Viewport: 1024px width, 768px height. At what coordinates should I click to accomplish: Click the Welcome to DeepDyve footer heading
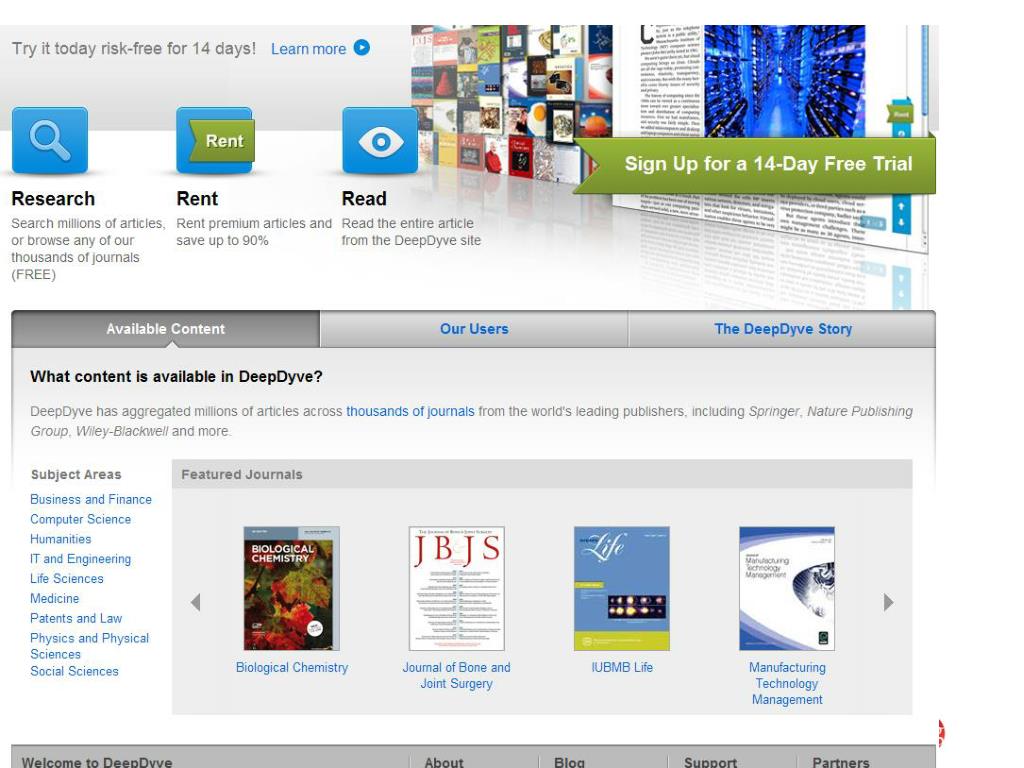[x=97, y=762]
